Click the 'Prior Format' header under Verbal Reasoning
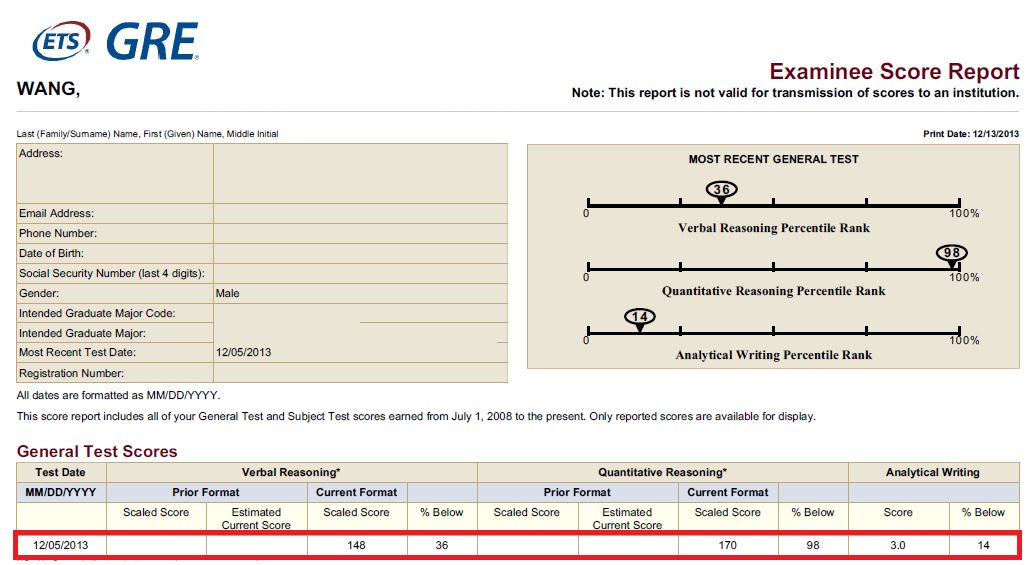The width and height of the screenshot is (1030, 565). click(x=206, y=492)
